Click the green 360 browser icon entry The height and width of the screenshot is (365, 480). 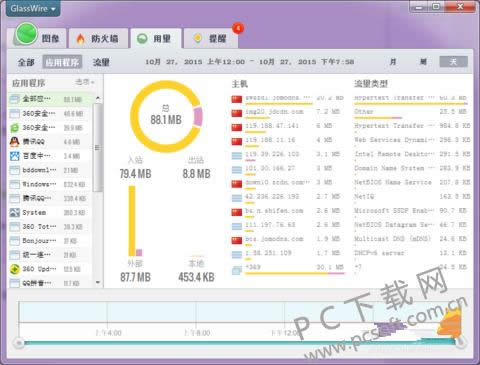click(x=14, y=128)
